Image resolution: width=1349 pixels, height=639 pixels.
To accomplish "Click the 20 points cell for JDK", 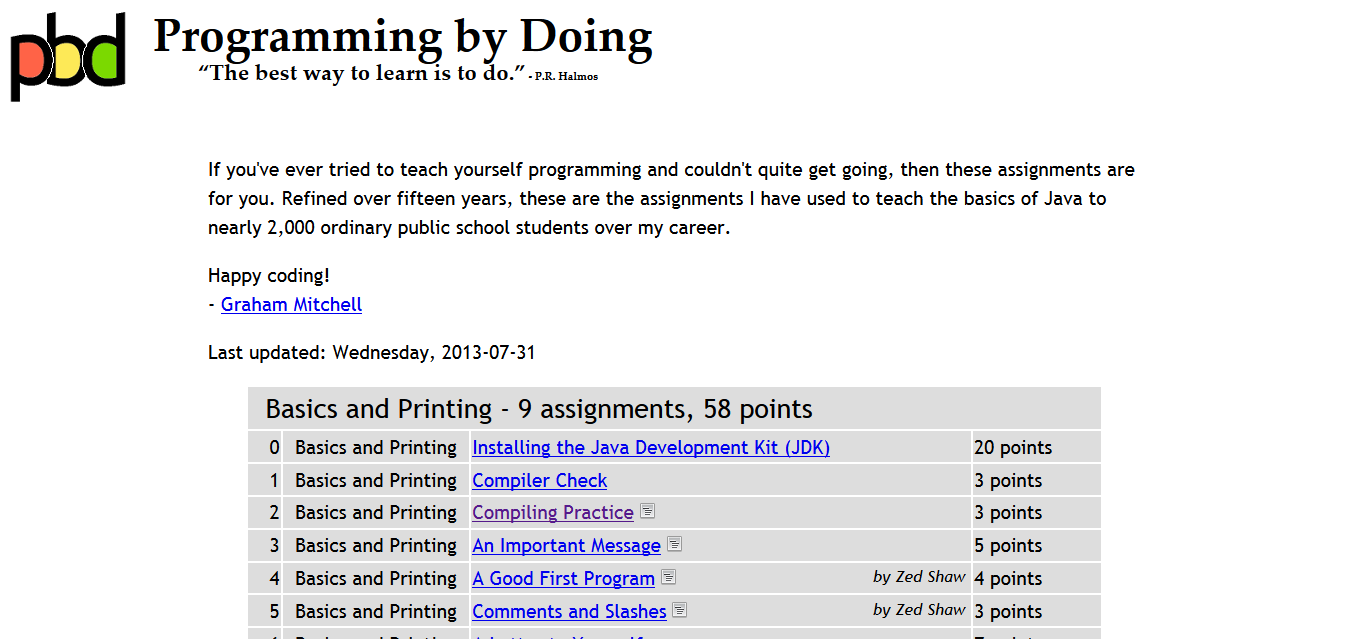I will click(1013, 447).
